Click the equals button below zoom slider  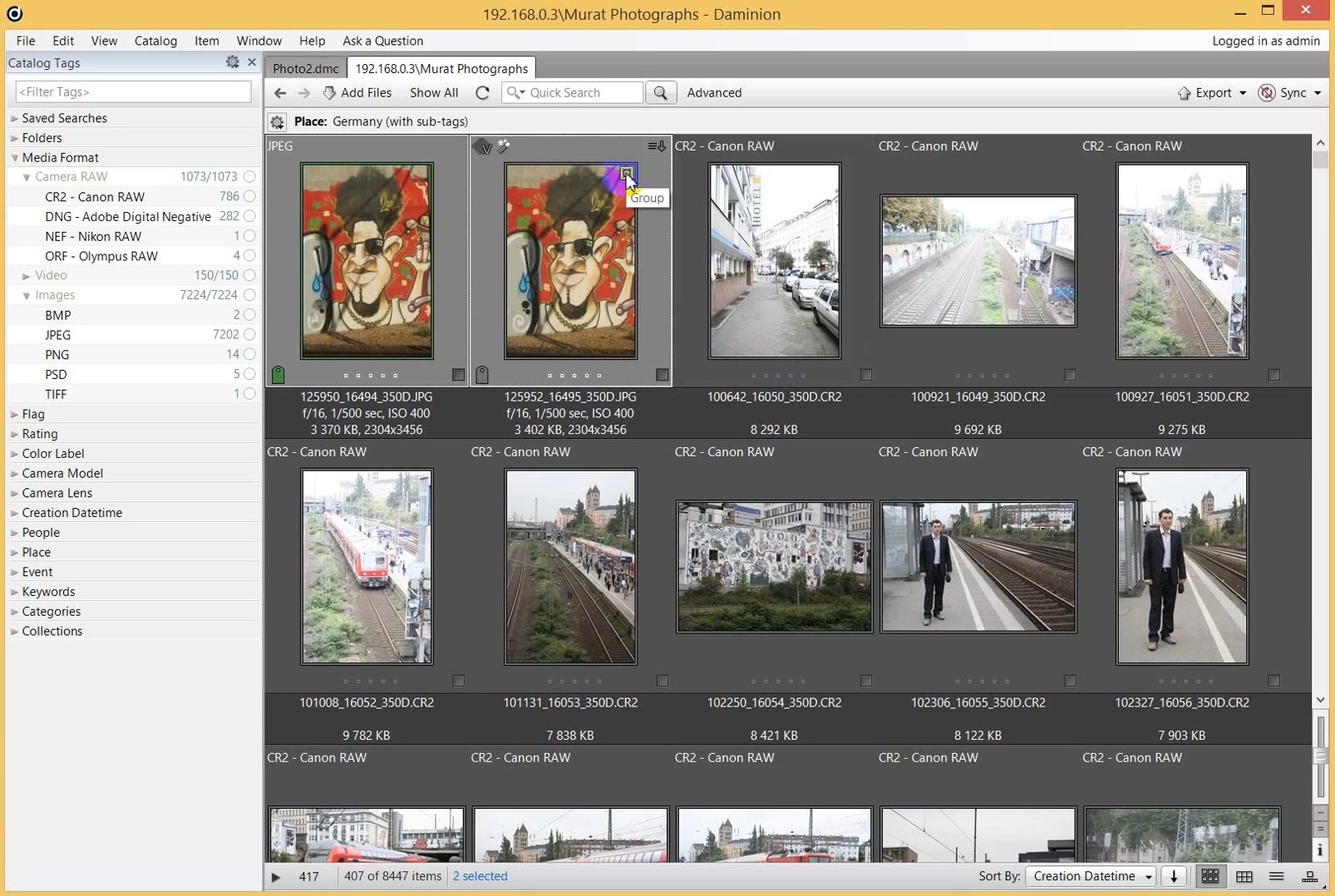coord(1320,830)
